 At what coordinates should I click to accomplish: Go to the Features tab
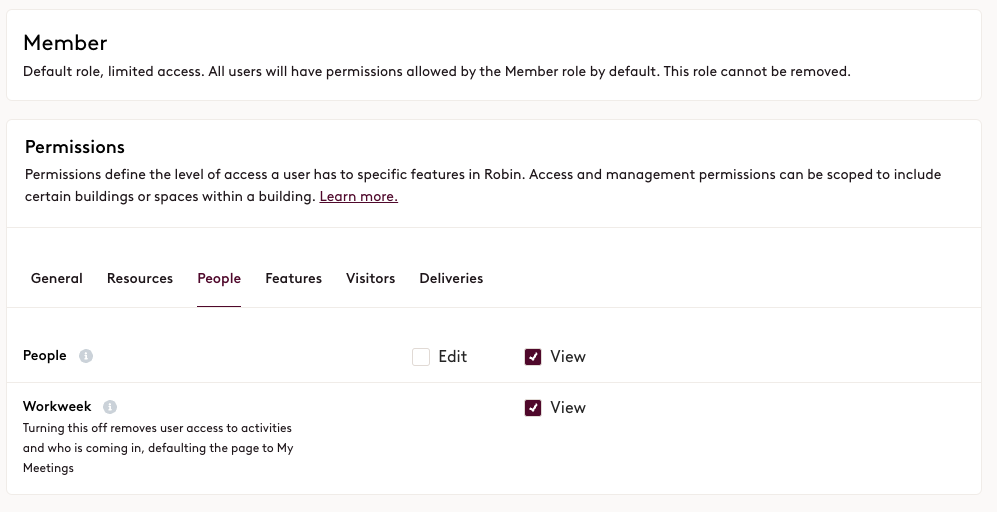(x=293, y=279)
